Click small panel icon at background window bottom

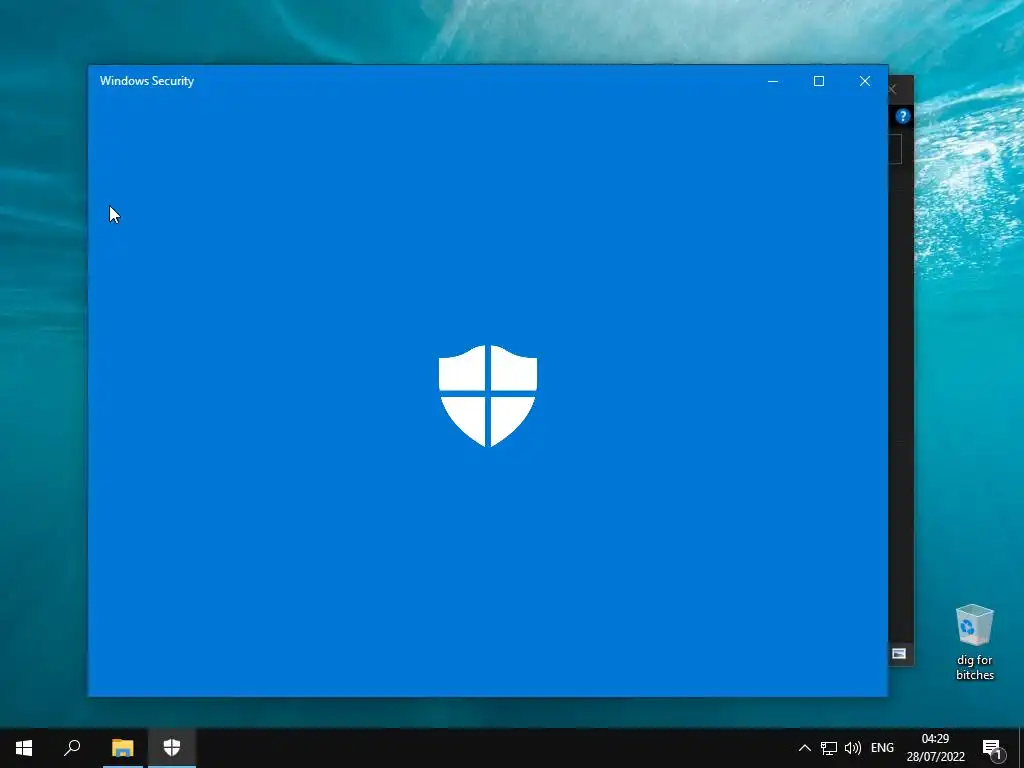(899, 653)
